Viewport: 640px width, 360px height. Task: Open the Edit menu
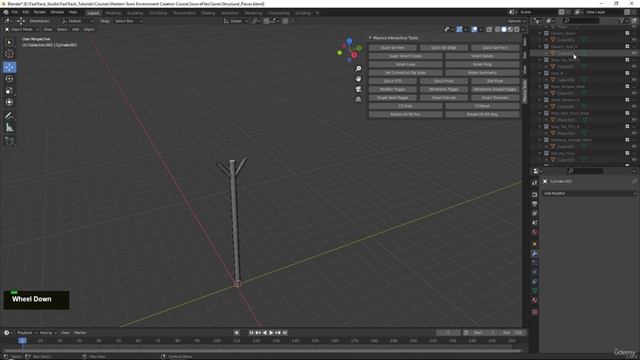pyautogui.click(x=26, y=12)
